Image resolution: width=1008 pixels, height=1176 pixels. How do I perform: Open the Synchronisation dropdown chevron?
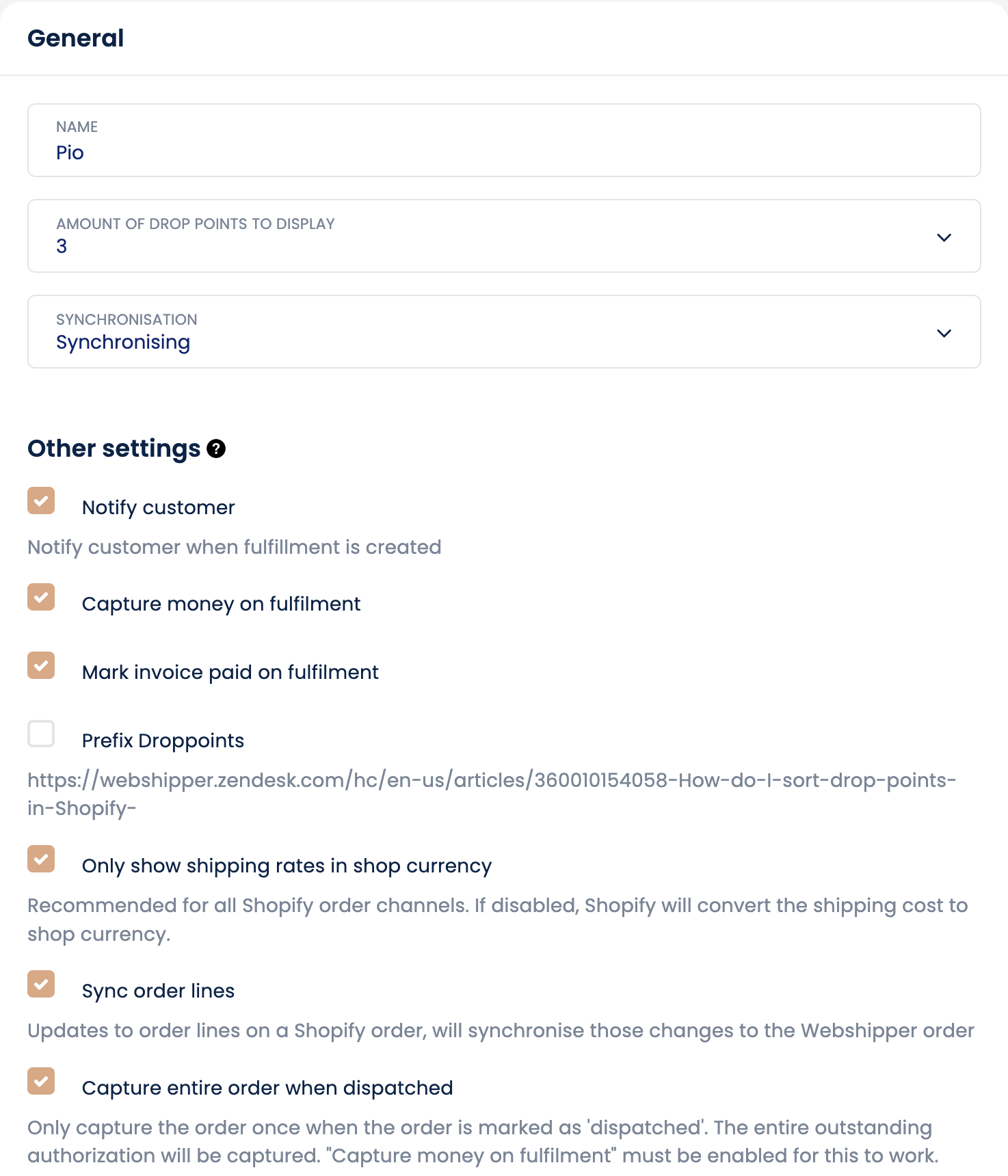point(944,333)
